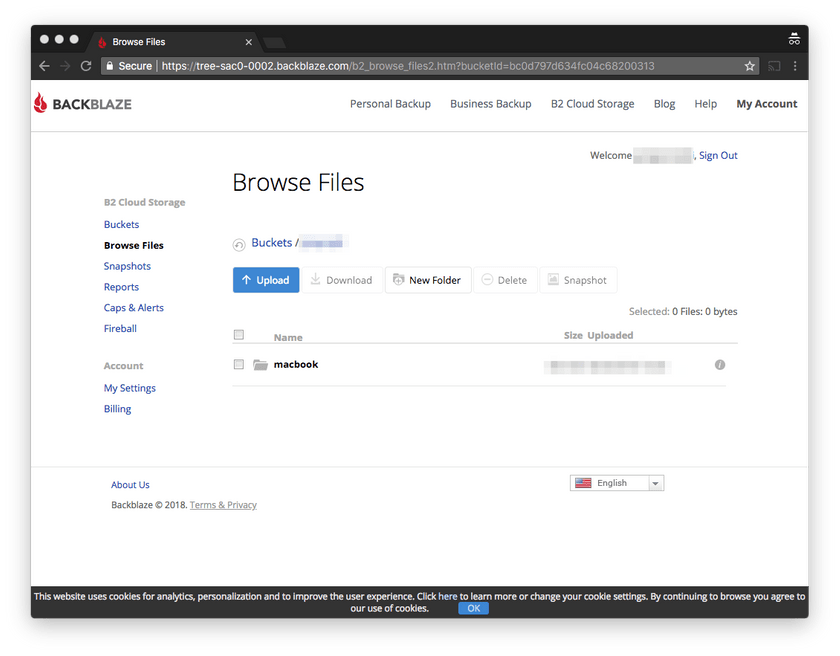Click the macbook folder icon
Viewport: 840px width, 656px height.
[x=260, y=365]
